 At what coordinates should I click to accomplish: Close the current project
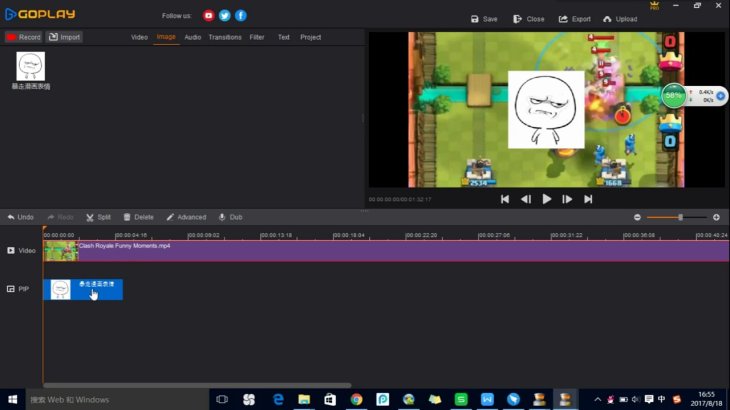coord(528,19)
